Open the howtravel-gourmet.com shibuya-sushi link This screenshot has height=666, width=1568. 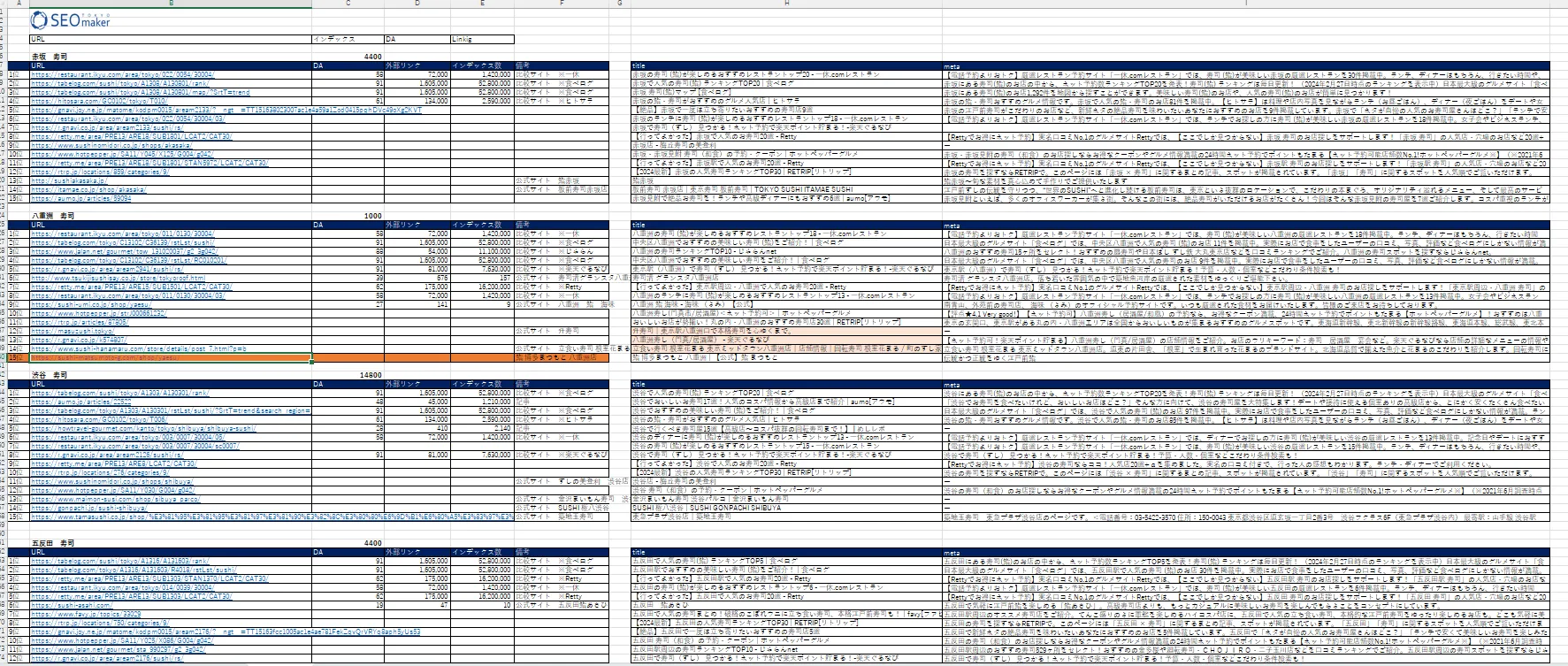point(143,428)
